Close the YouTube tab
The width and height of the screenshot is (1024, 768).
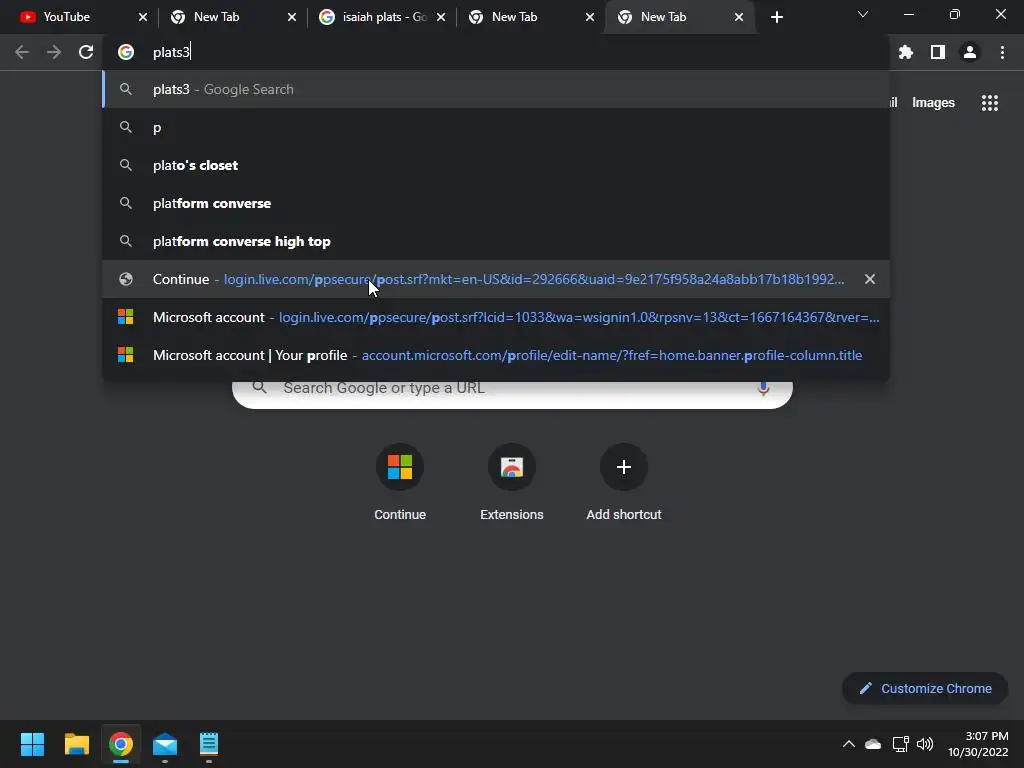point(142,17)
